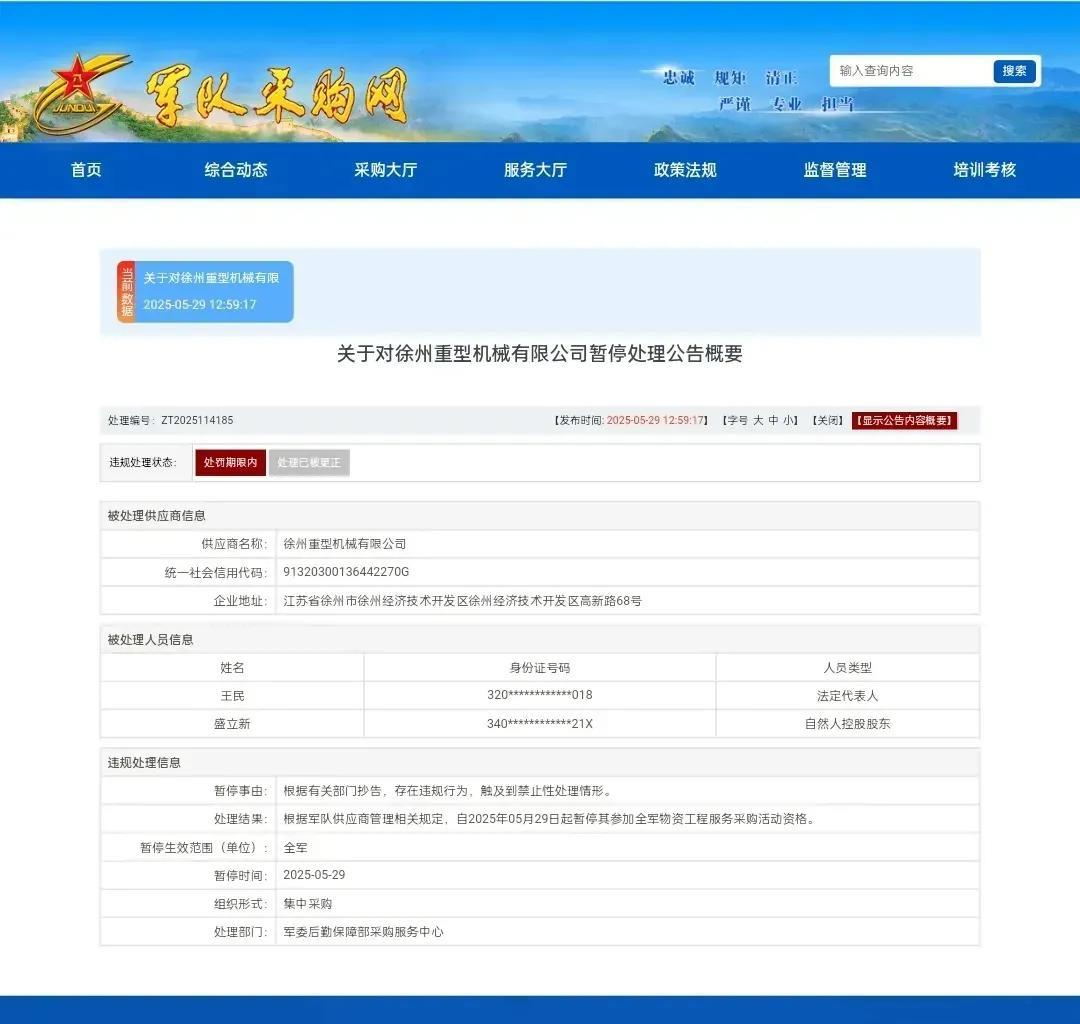Click the 显示公告内容概要 button
Screen dimensions: 1080x1024
click(x=904, y=420)
